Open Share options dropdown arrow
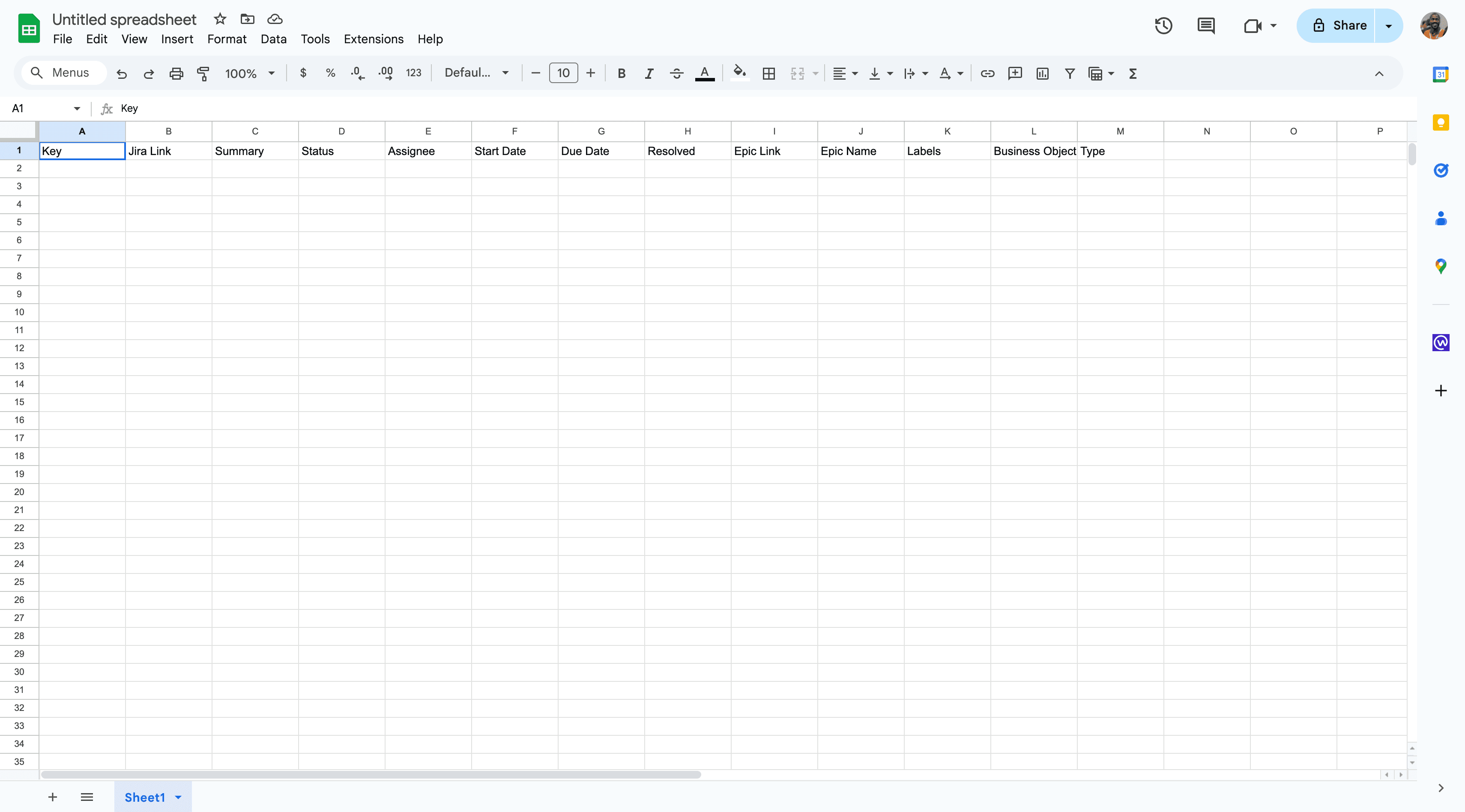 [1388, 26]
